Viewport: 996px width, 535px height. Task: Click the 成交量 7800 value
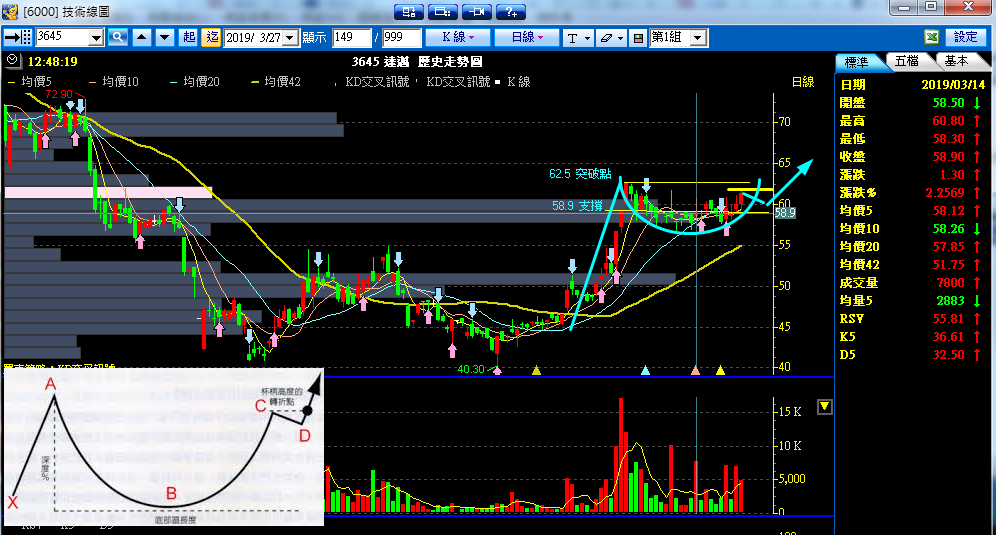click(950, 283)
